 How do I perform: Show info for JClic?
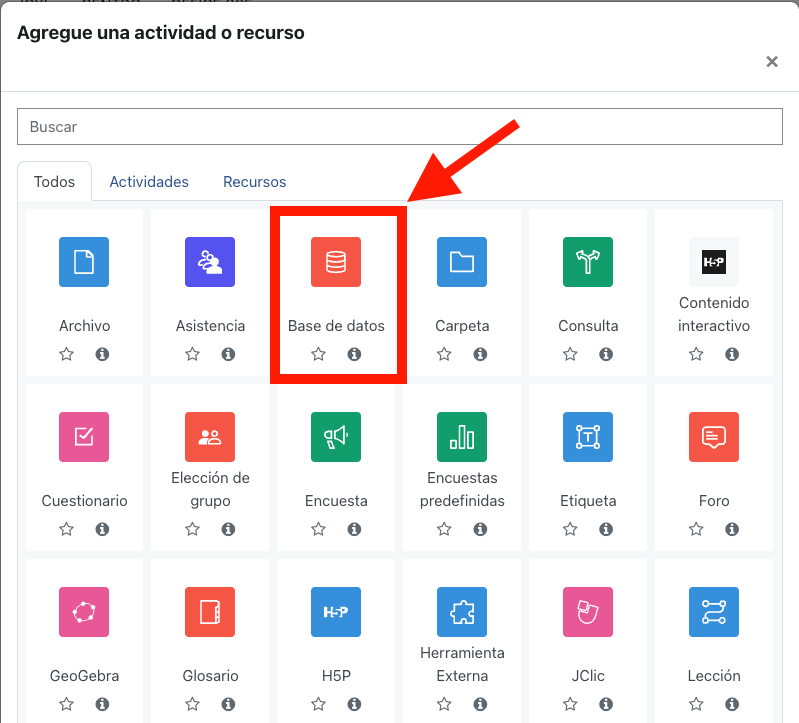[606, 704]
